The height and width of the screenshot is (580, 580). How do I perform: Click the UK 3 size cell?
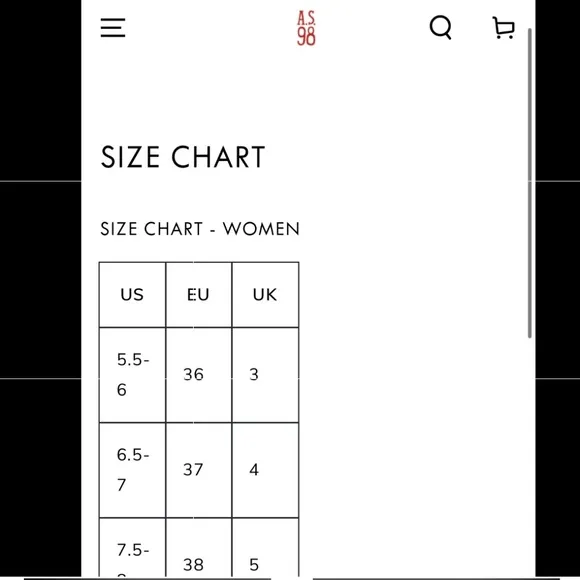pyautogui.click(x=265, y=375)
